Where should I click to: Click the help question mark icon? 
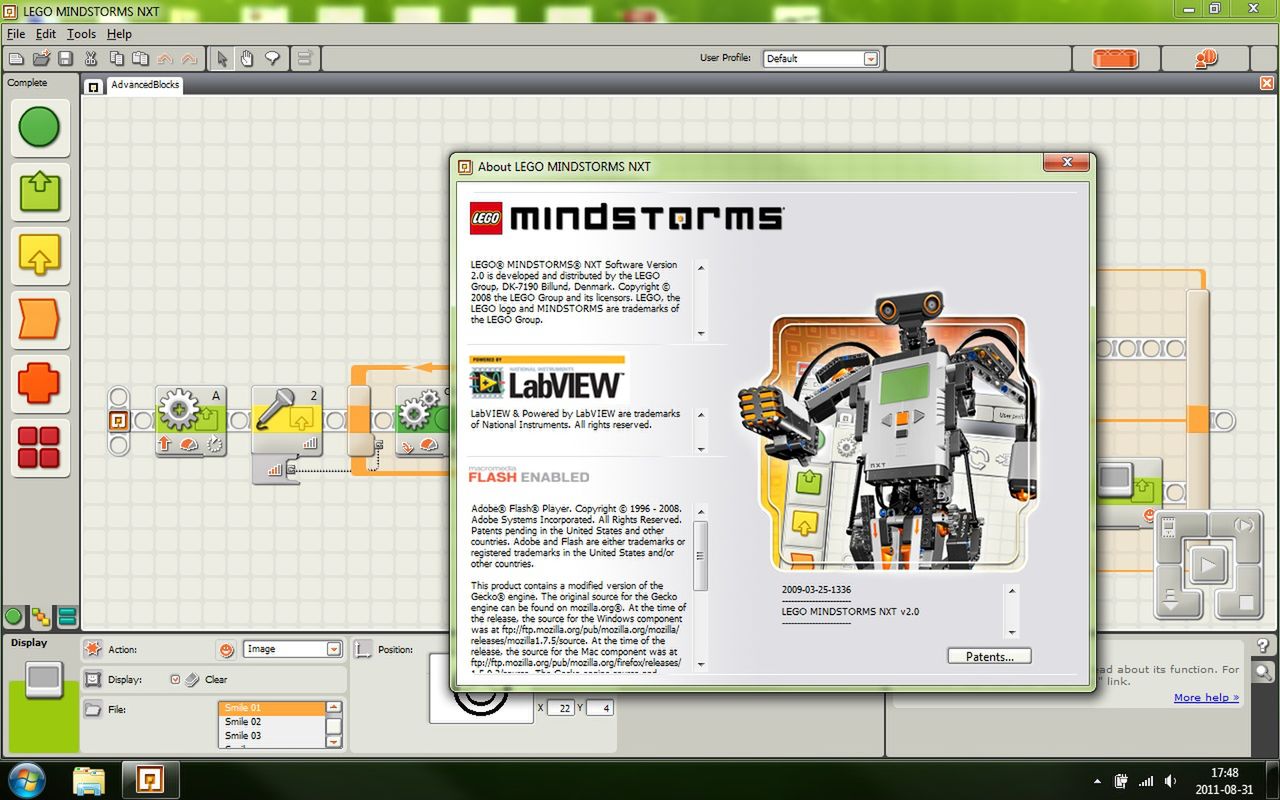[1263, 646]
